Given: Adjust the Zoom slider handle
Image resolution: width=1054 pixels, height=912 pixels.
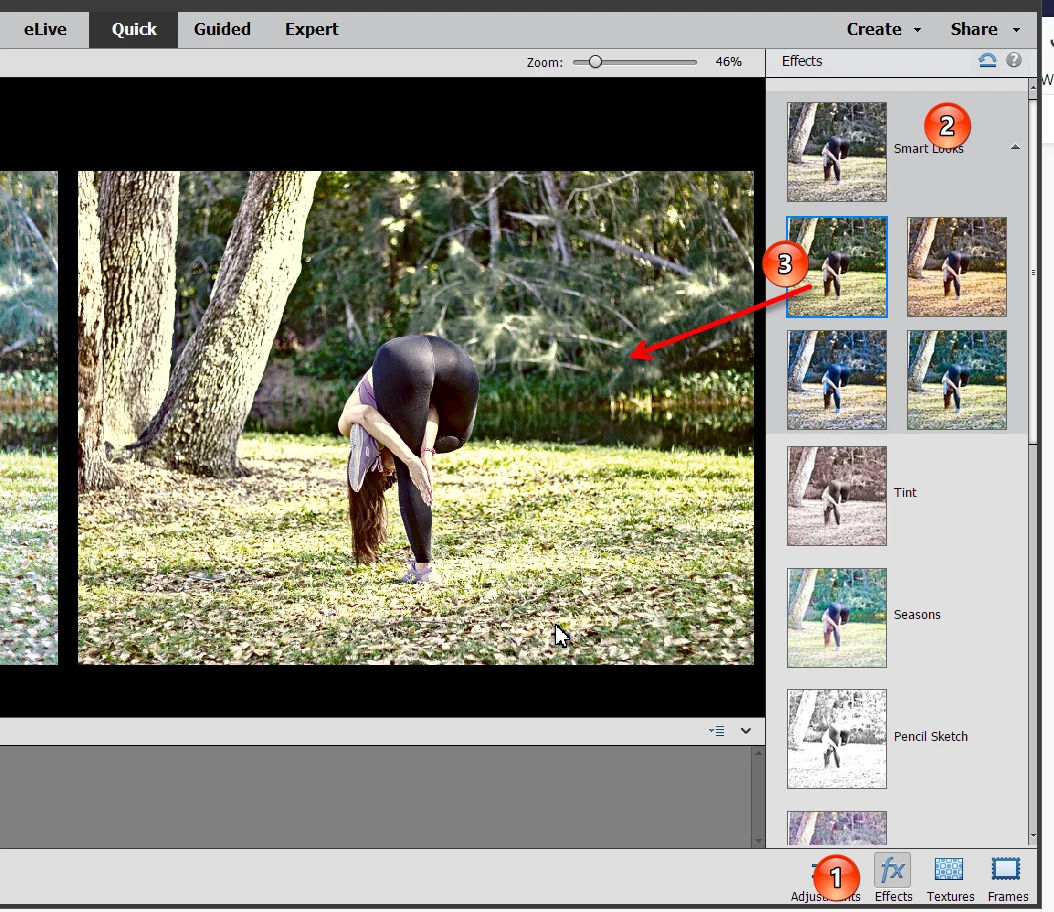Looking at the screenshot, I should pyautogui.click(x=595, y=62).
